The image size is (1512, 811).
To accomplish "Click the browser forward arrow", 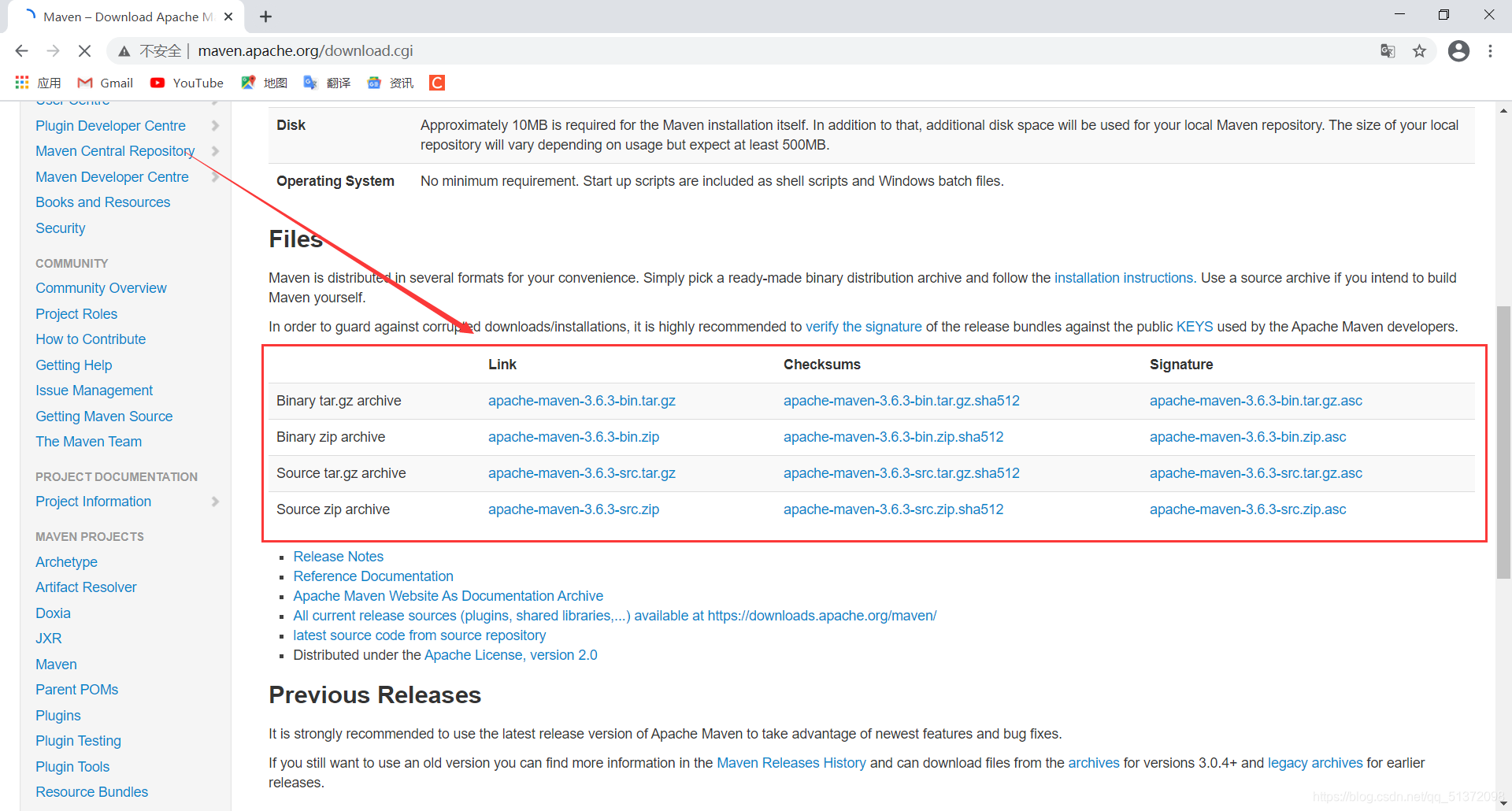I will tap(53, 51).
